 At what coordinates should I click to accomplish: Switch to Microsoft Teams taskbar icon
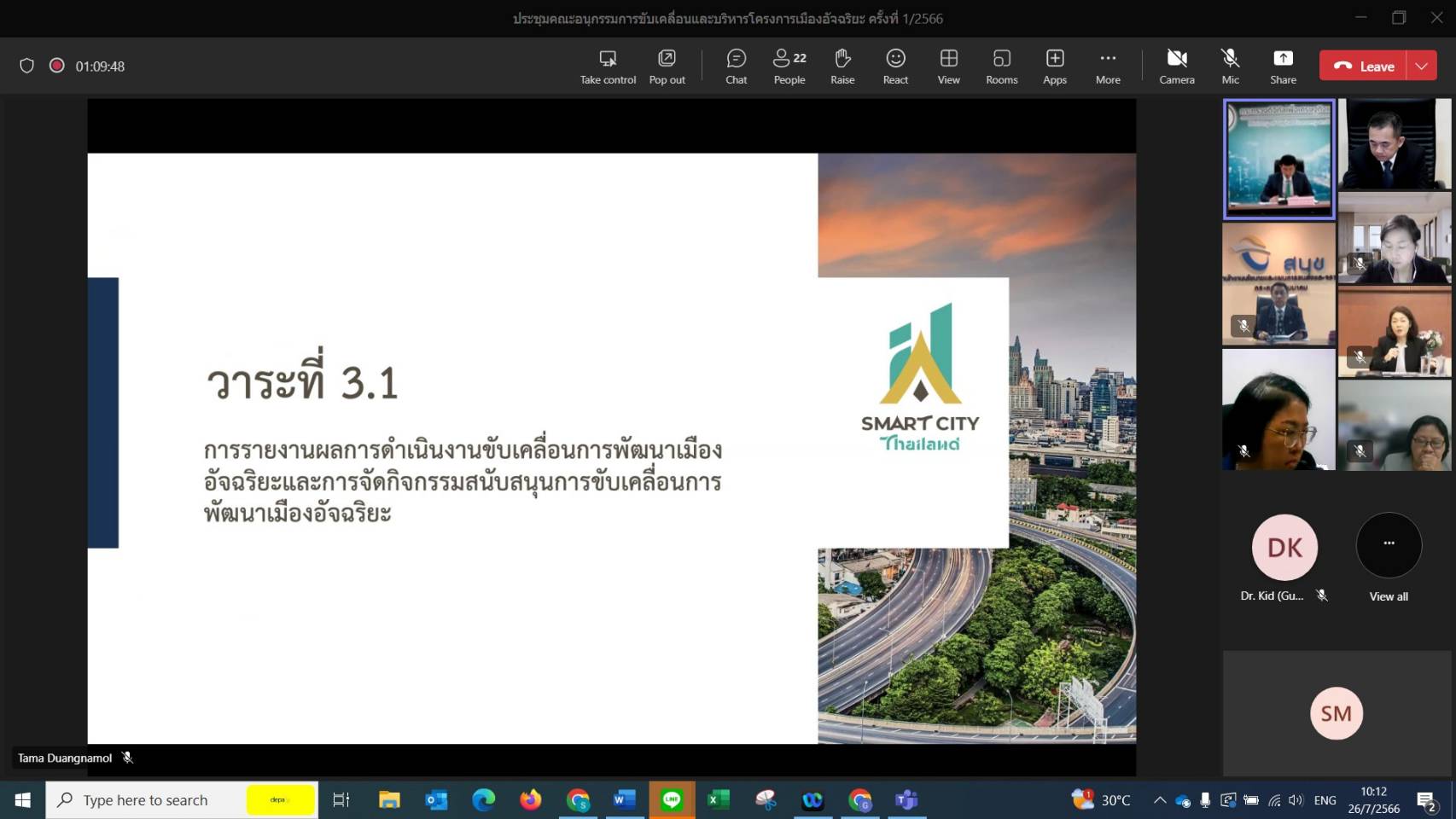906,800
